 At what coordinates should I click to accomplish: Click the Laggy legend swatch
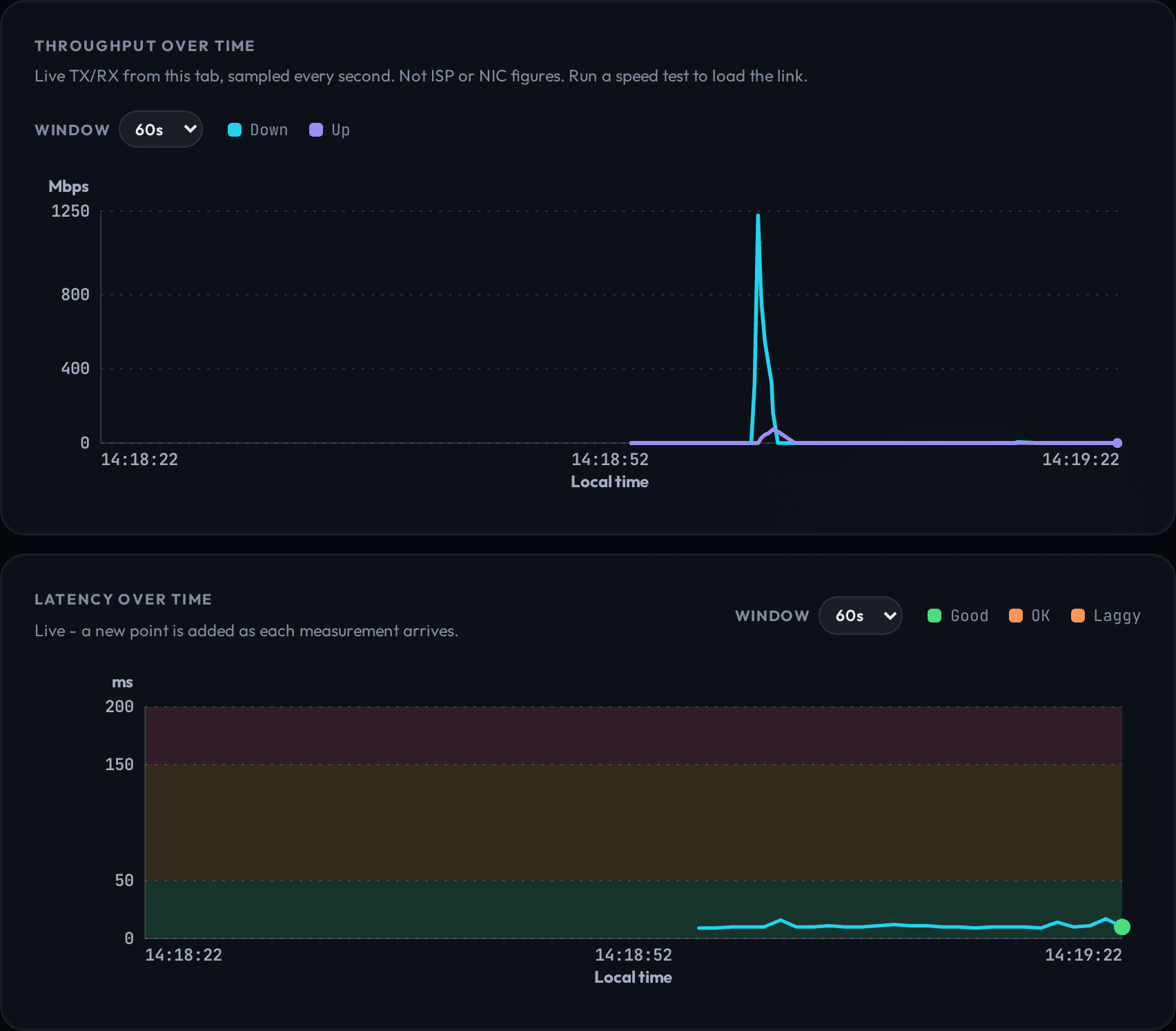click(1078, 616)
